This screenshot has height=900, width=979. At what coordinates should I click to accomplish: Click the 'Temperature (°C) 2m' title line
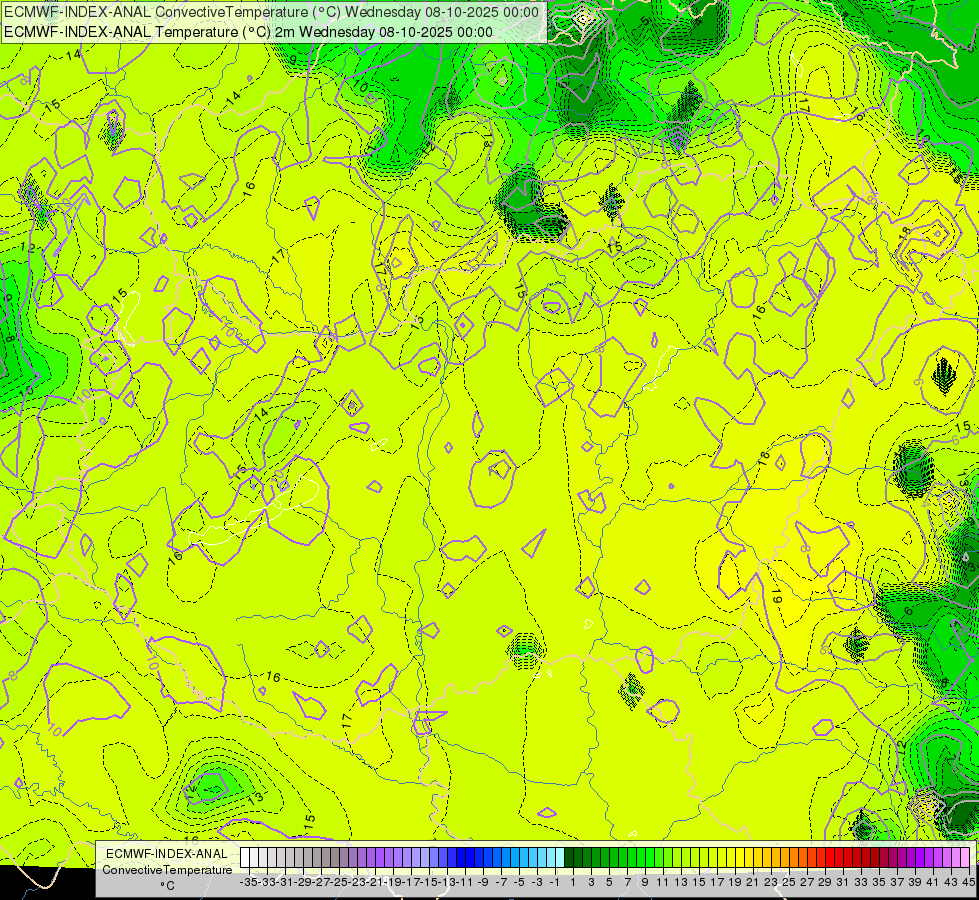click(x=248, y=32)
